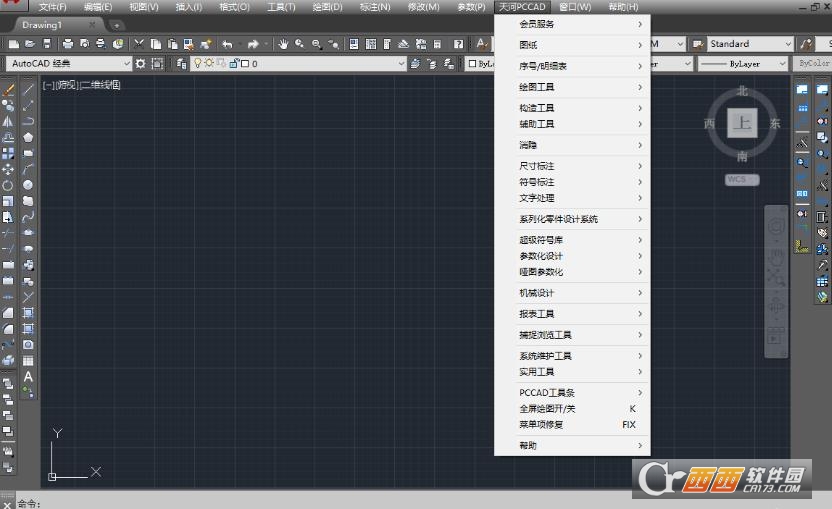Click the layer 0 color swatch
832x509 pixels.
point(245,64)
